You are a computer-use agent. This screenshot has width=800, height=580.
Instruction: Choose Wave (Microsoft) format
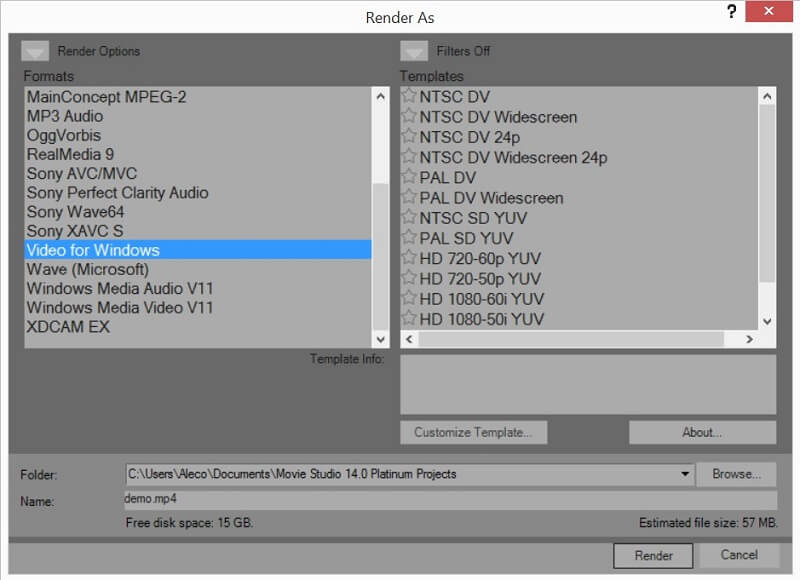tap(198, 269)
